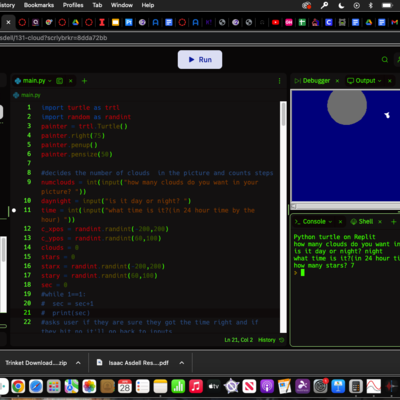Close the Output tab
The width and height of the screenshot is (400, 400).
(389, 81)
